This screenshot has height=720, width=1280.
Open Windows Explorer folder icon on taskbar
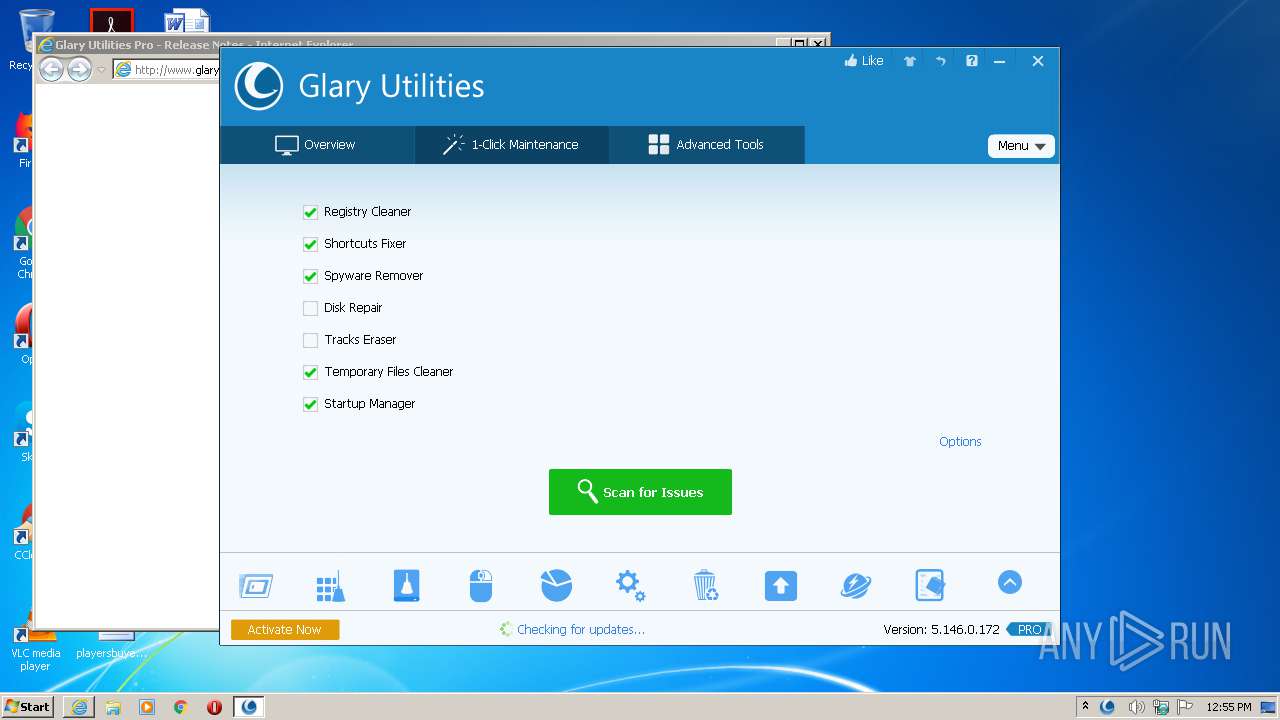113,707
